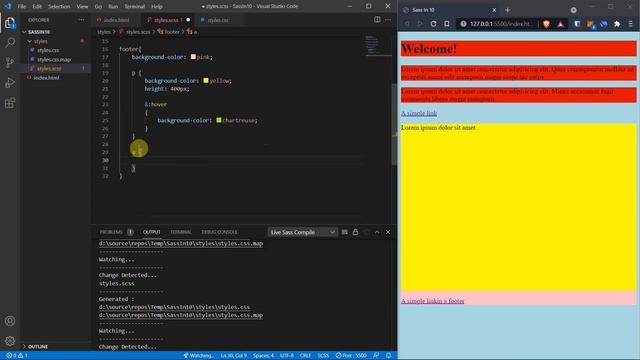Open the Explorer view in activity bar
This screenshot has width=640, height=360.
click(10, 22)
